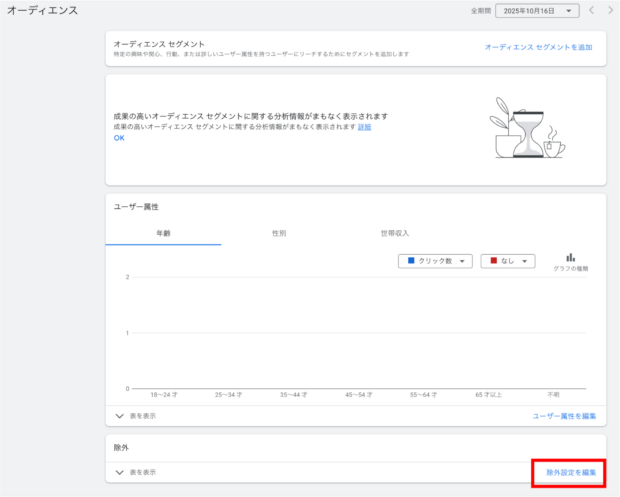Select the 年齢 tab

tap(163, 233)
